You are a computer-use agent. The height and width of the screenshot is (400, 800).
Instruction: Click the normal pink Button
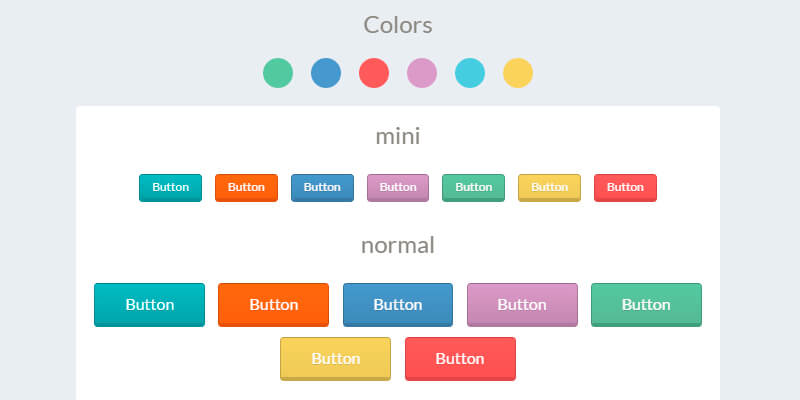tap(522, 304)
